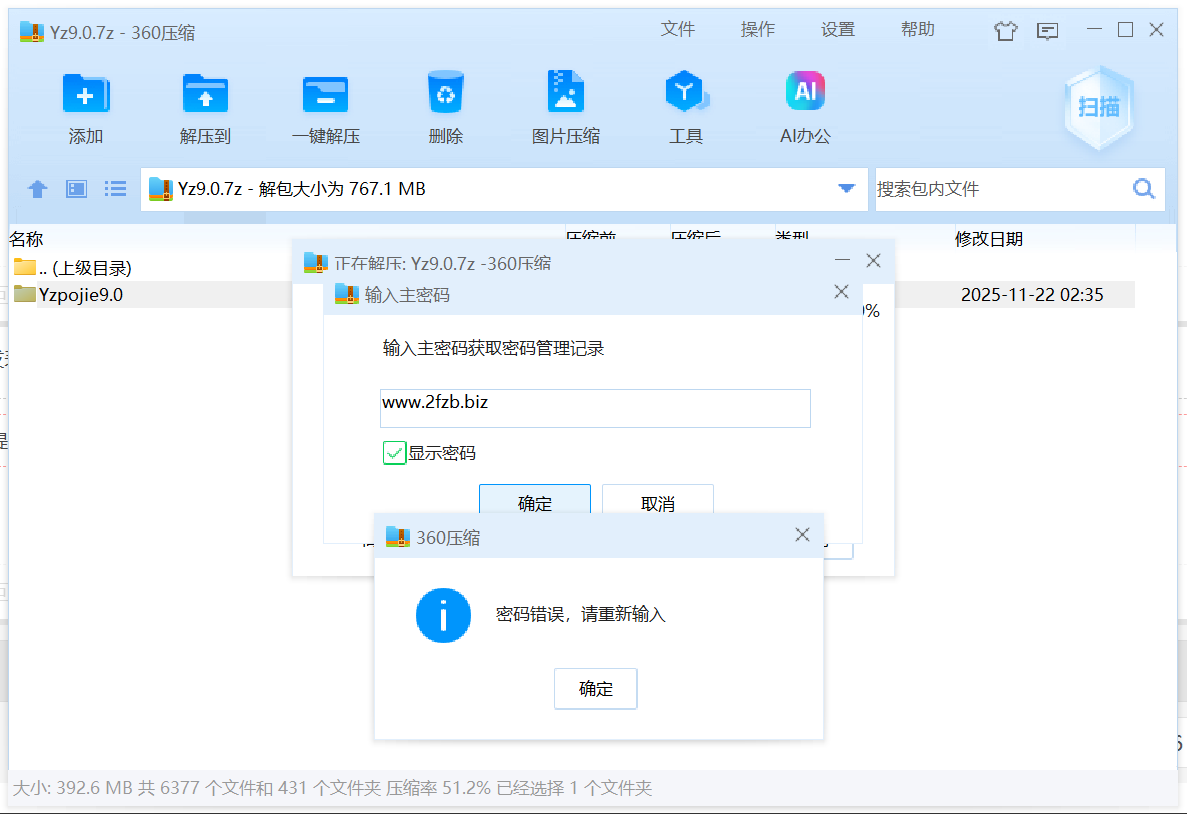Open the 工具 tools icon
The height and width of the screenshot is (815, 1187).
(x=686, y=92)
